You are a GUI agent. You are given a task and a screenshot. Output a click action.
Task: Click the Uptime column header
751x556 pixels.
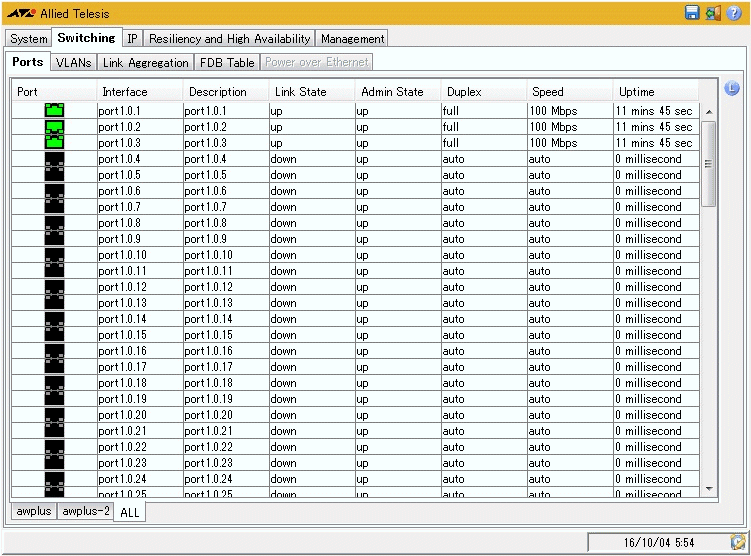(636, 92)
